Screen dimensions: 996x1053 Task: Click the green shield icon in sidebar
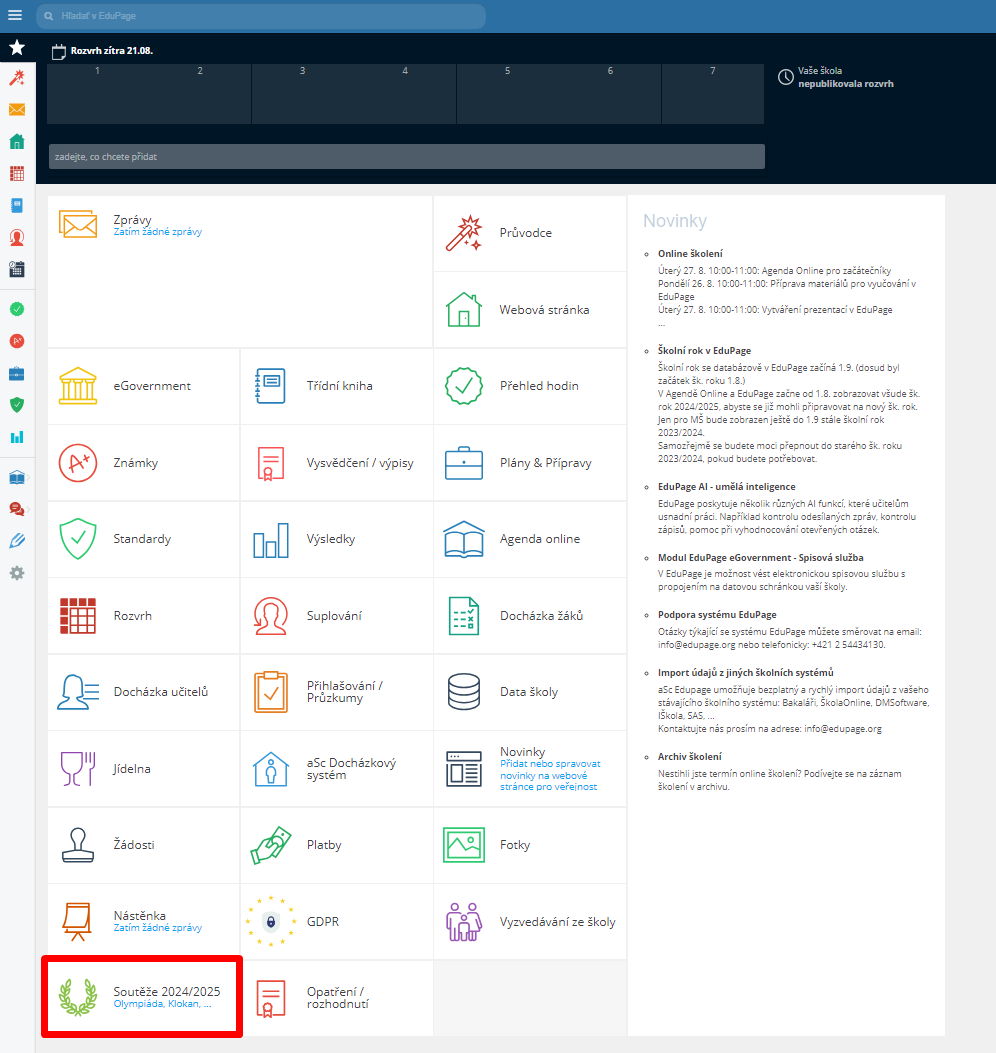tap(17, 404)
